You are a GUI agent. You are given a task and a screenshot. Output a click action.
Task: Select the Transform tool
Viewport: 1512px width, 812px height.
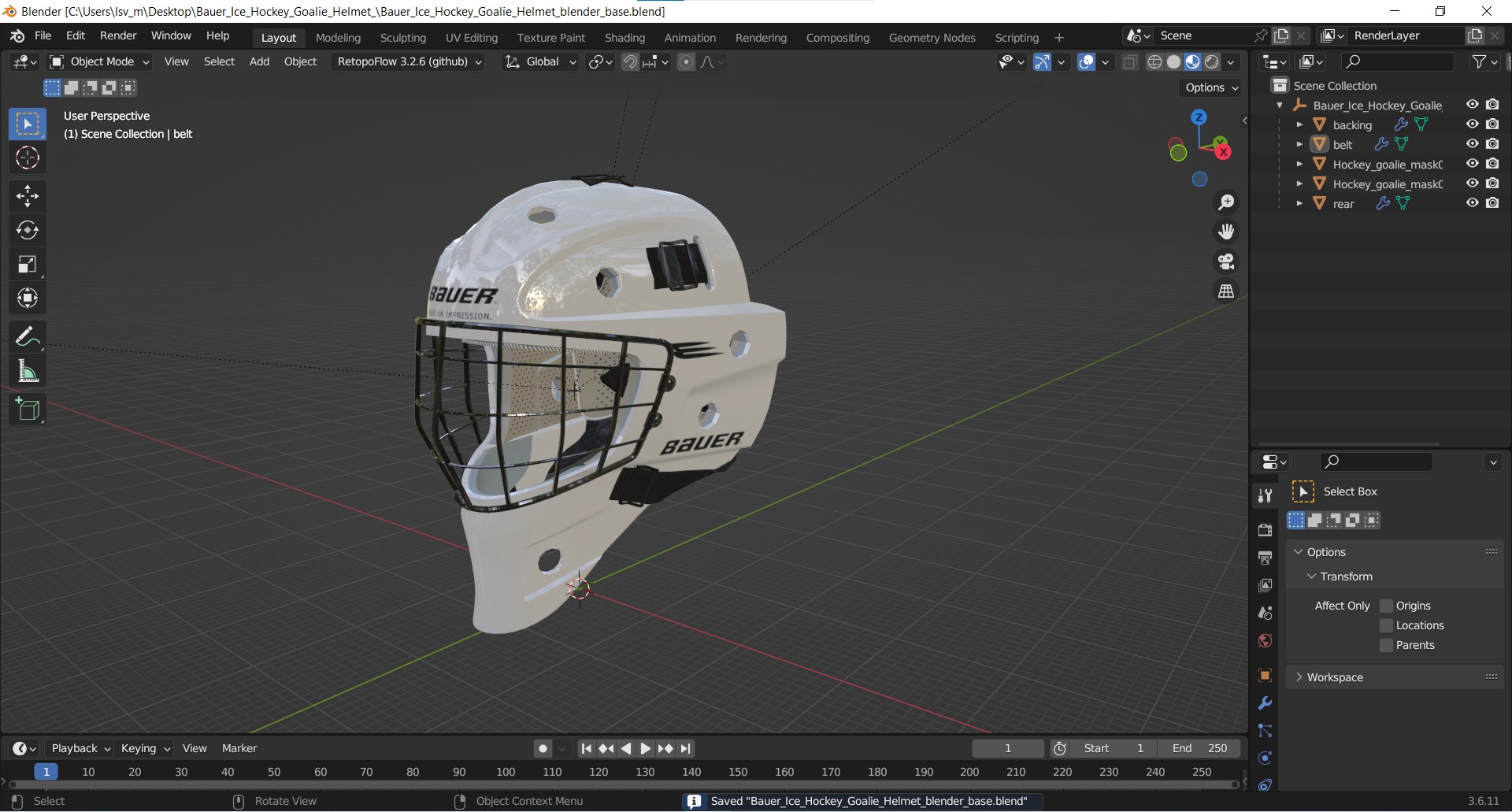pos(28,298)
